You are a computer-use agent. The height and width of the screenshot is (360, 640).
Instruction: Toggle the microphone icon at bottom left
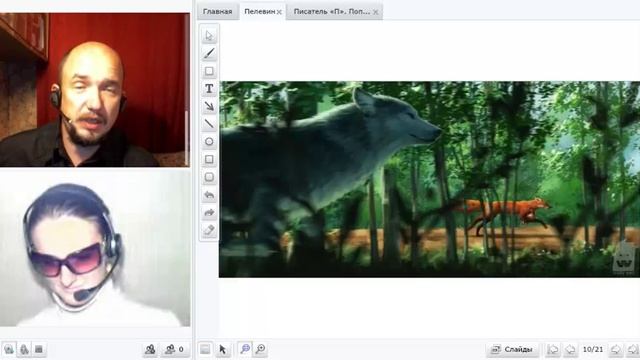(x=24, y=349)
